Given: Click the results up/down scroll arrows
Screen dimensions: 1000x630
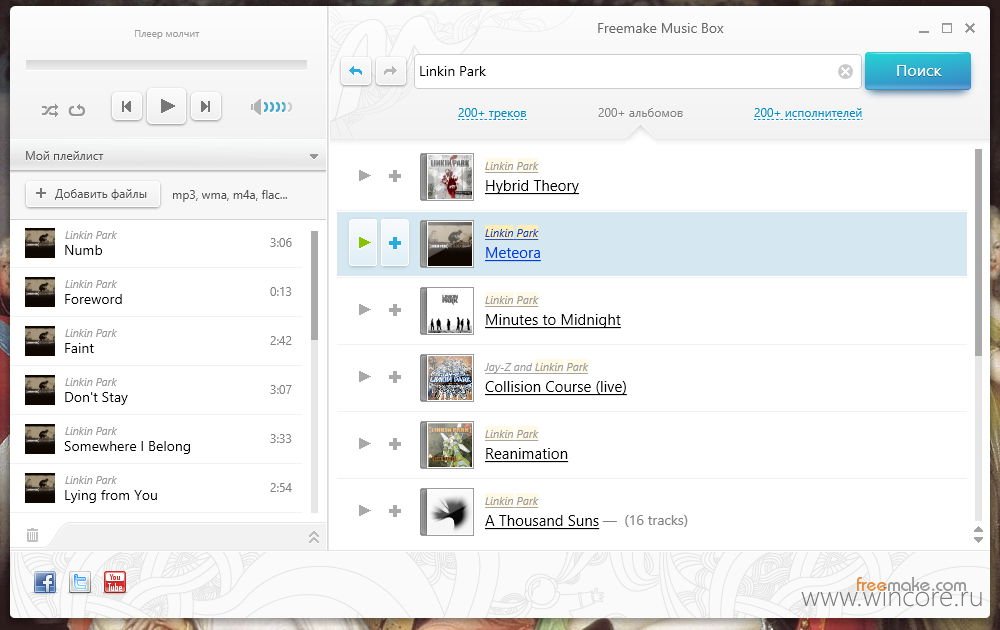Looking at the screenshot, I should coord(978,534).
